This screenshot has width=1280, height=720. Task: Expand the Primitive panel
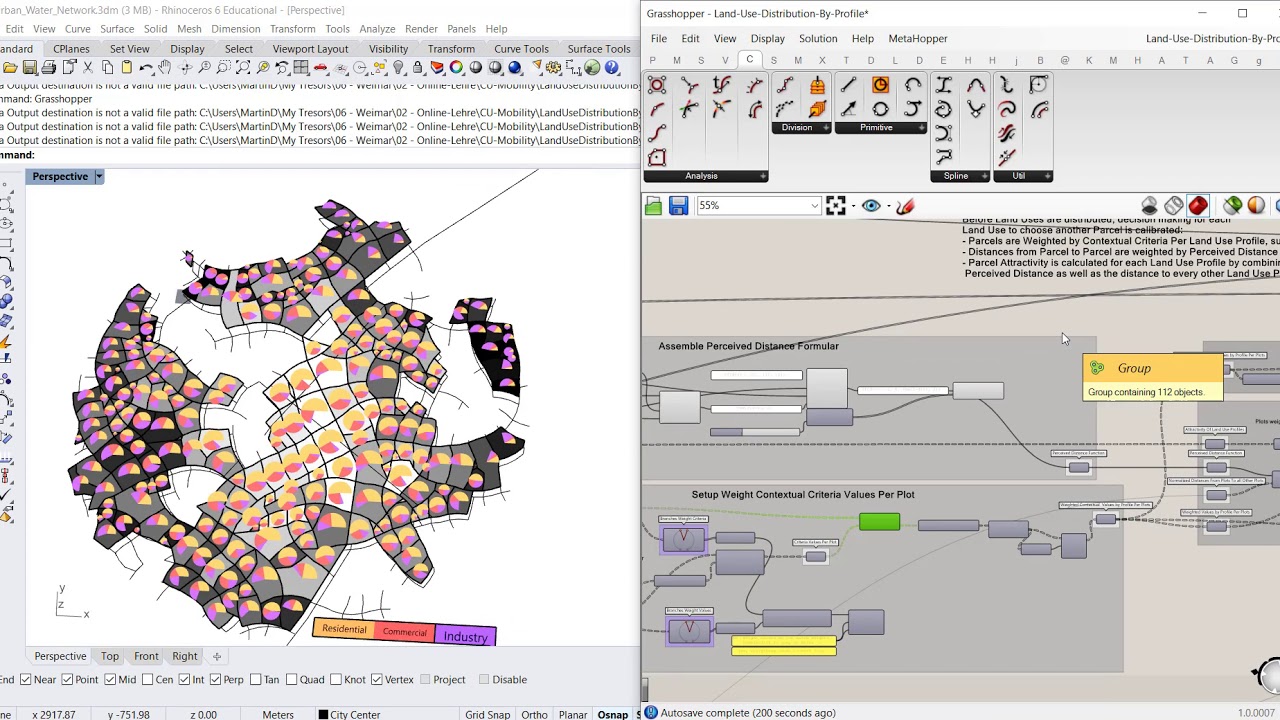921,127
